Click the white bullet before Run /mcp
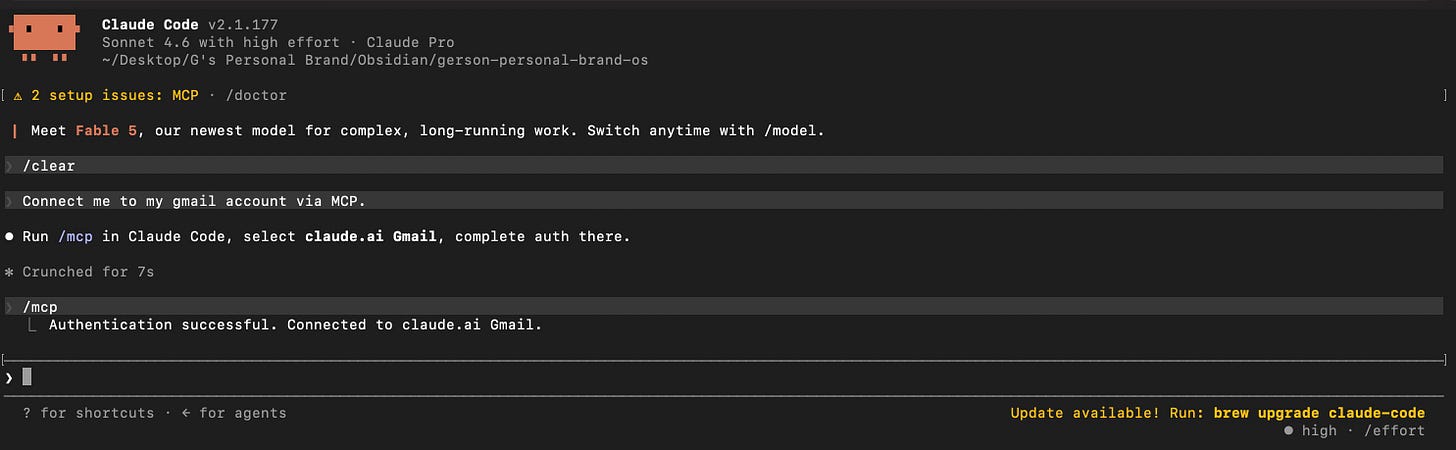The width and height of the screenshot is (1456, 450). coord(9,237)
